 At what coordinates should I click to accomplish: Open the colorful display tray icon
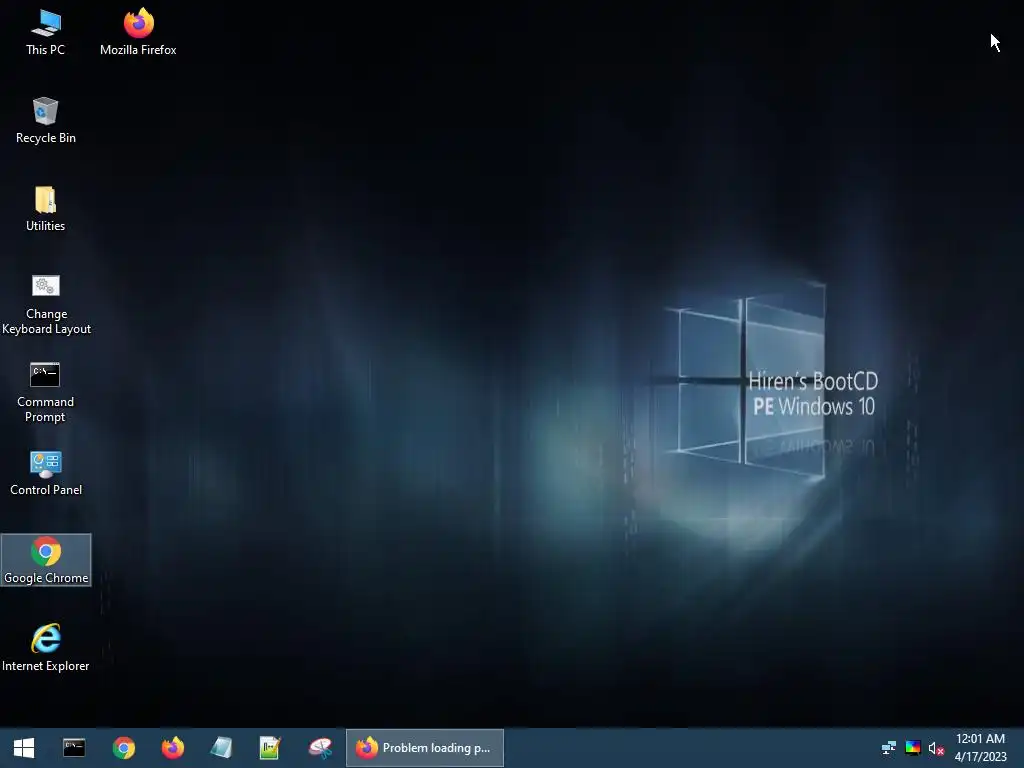pos(913,748)
